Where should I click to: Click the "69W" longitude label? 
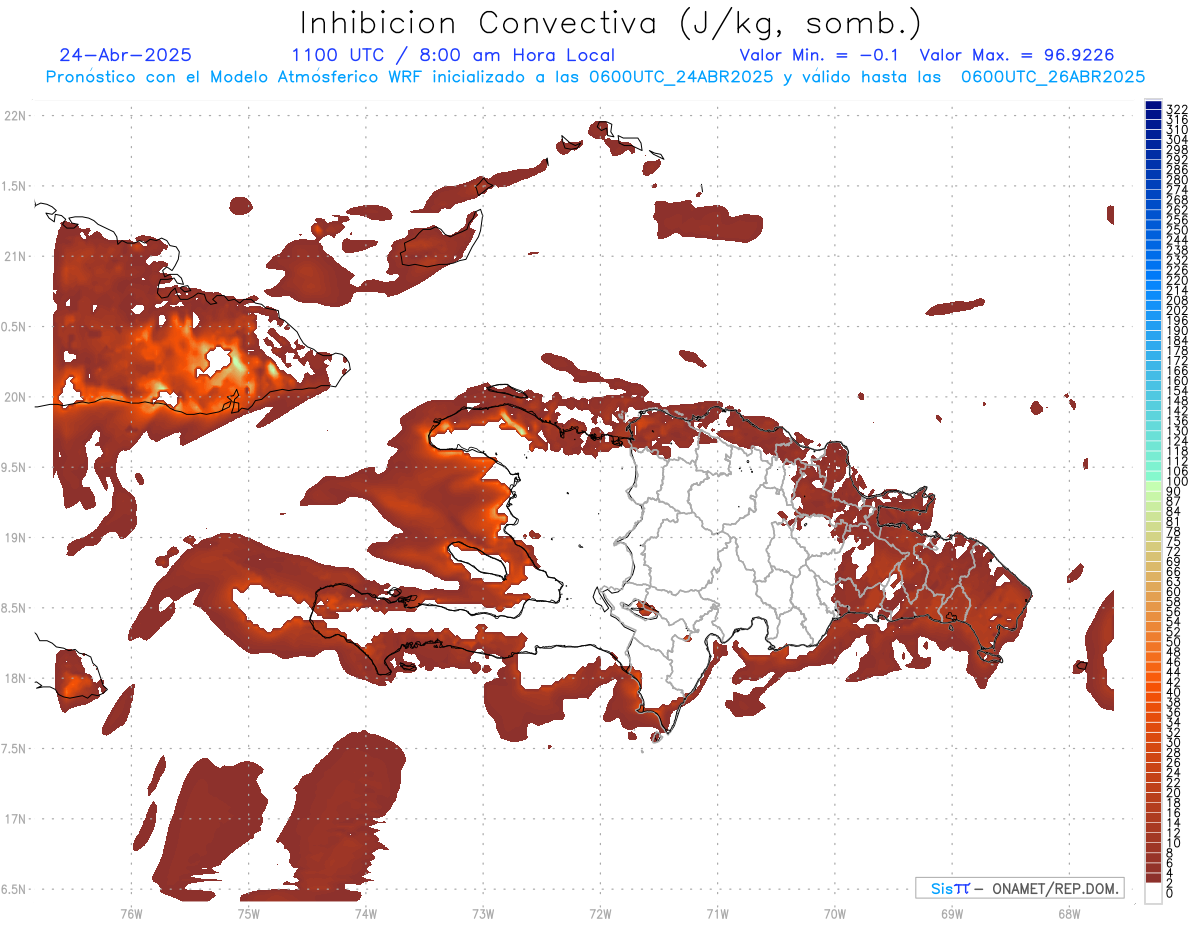coord(952,914)
